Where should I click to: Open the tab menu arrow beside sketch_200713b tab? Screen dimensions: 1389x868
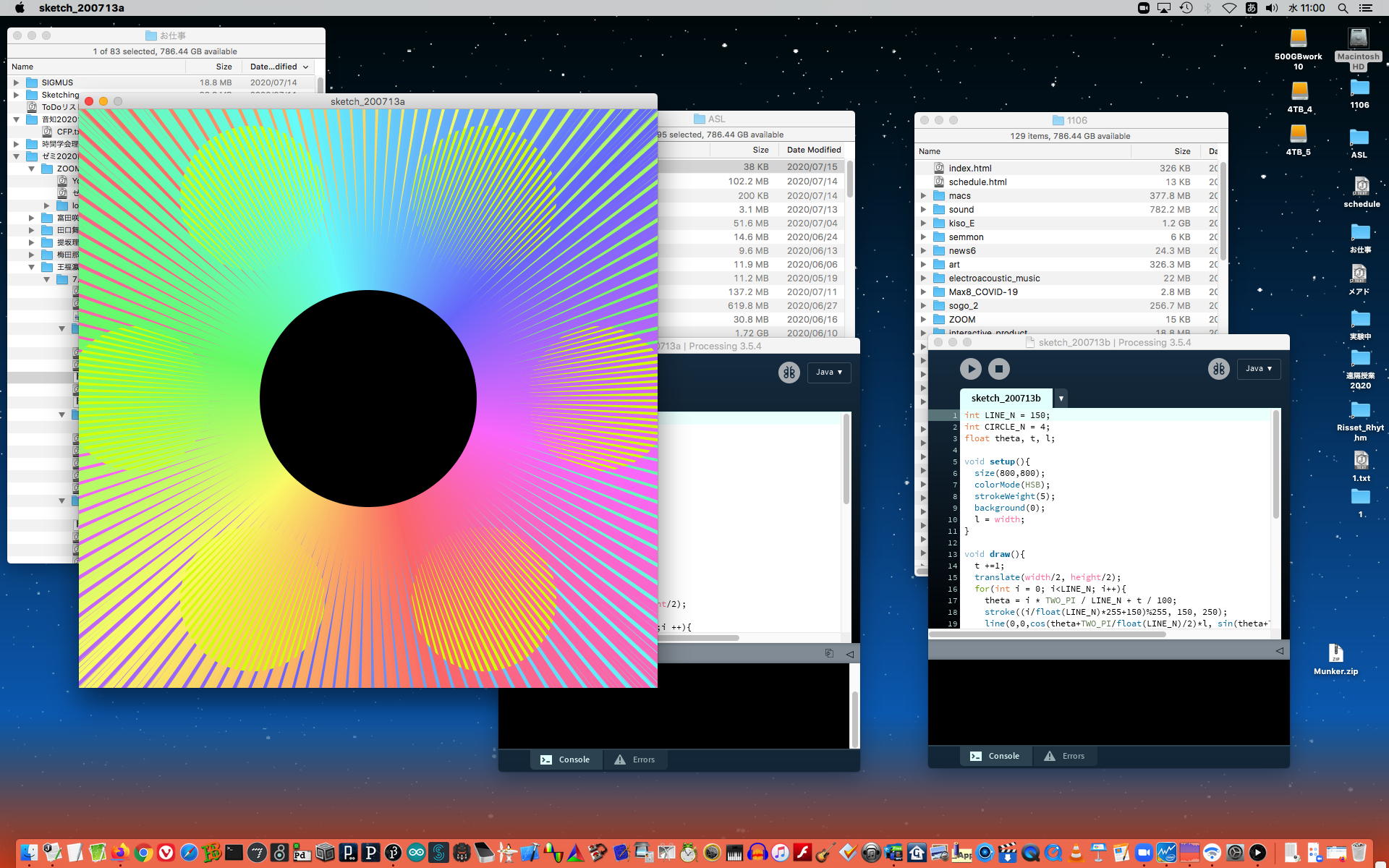point(1061,399)
